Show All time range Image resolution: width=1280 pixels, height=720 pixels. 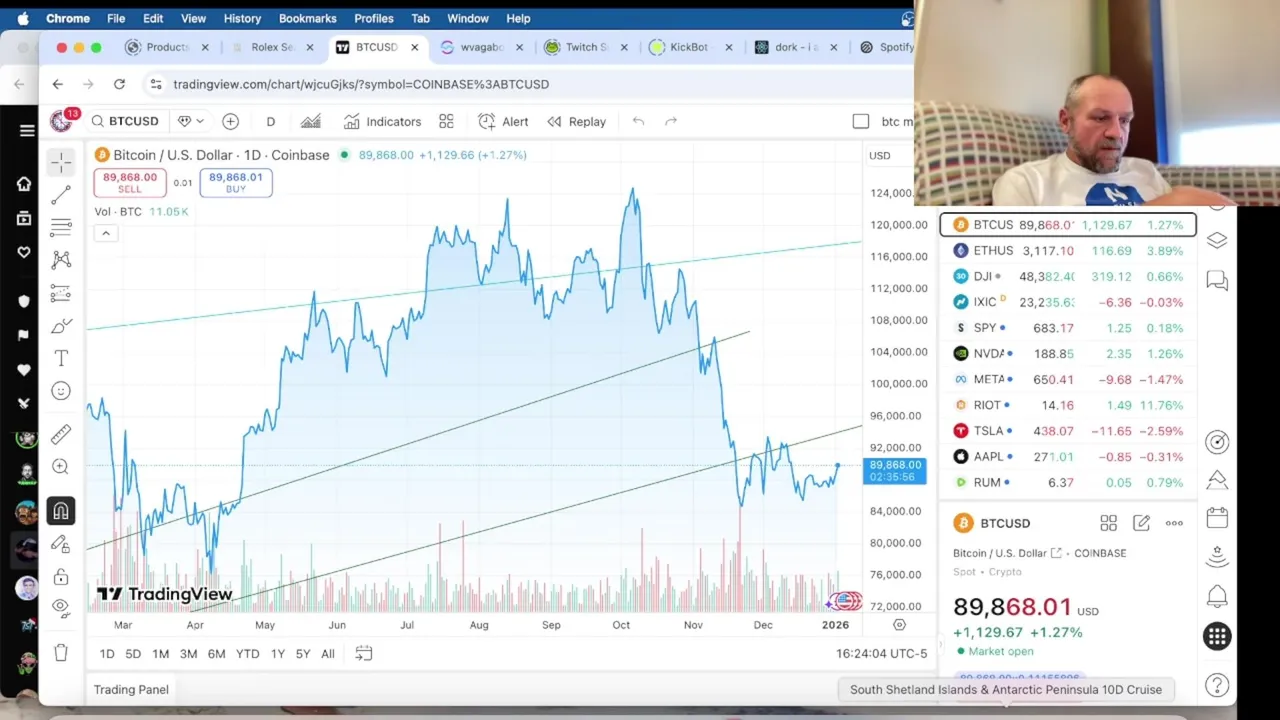point(328,653)
